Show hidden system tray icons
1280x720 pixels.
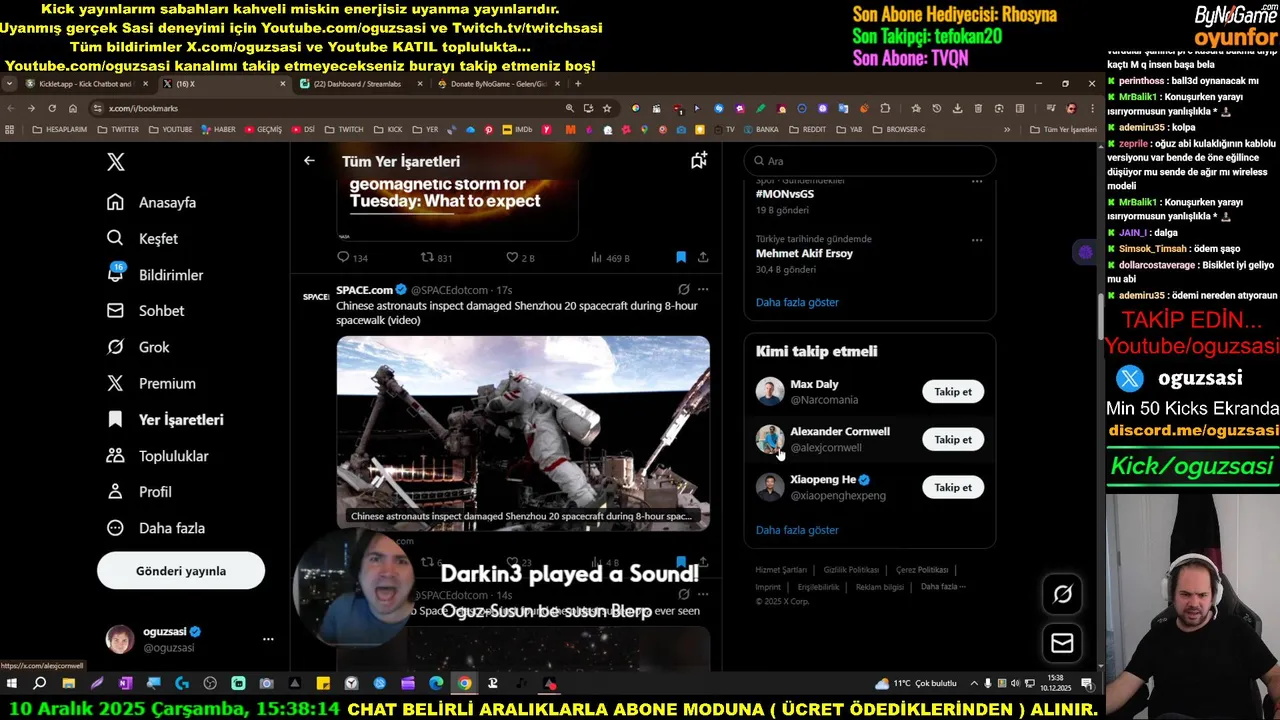tap(976, 684)
